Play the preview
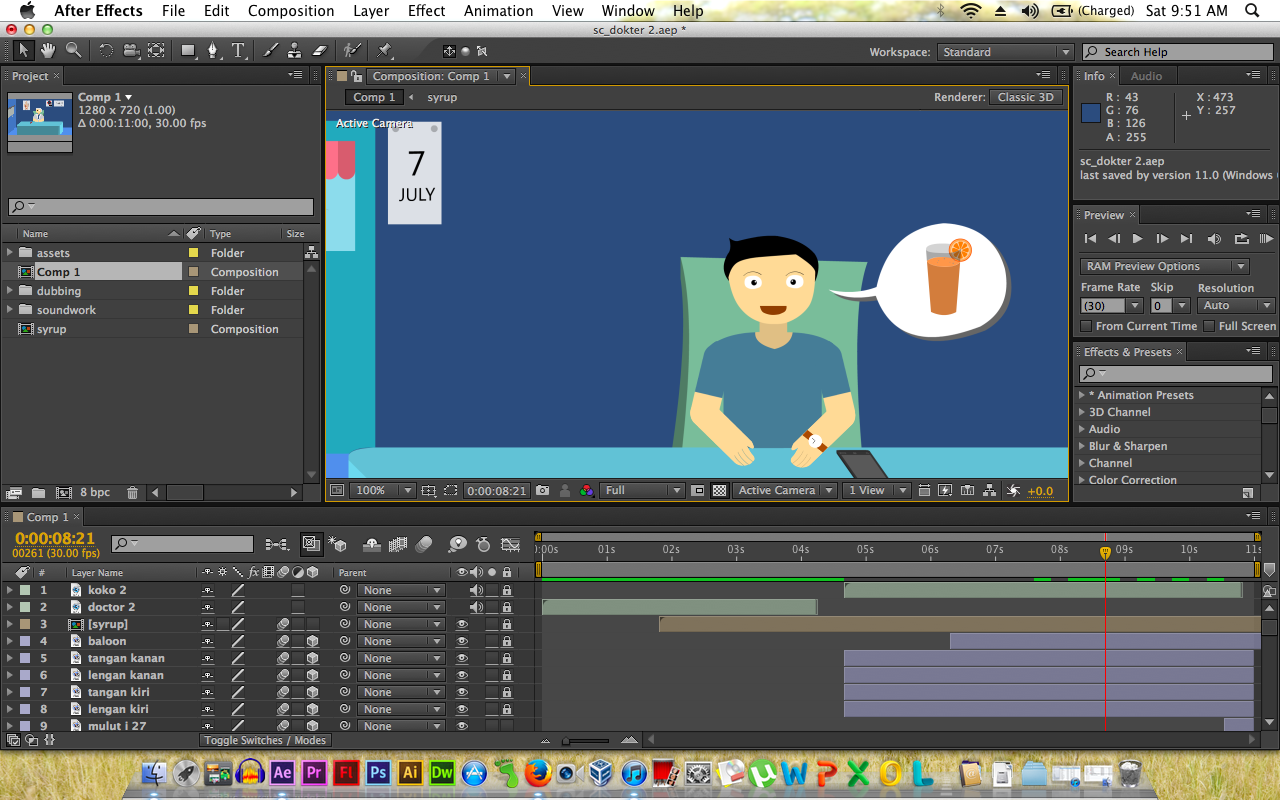This screenshot has width=1280, height=800. click(1137, 239)
